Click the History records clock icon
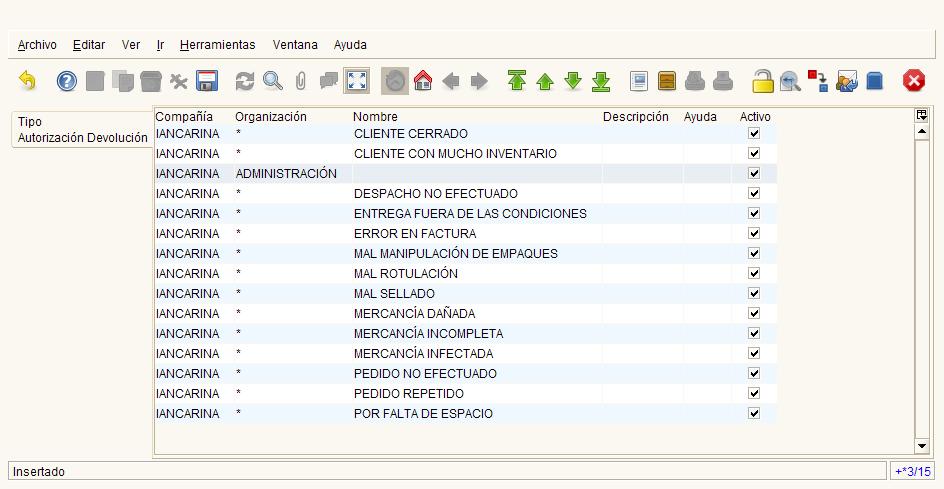This screenshot has width=944, height=489. (x=395, y=81)
